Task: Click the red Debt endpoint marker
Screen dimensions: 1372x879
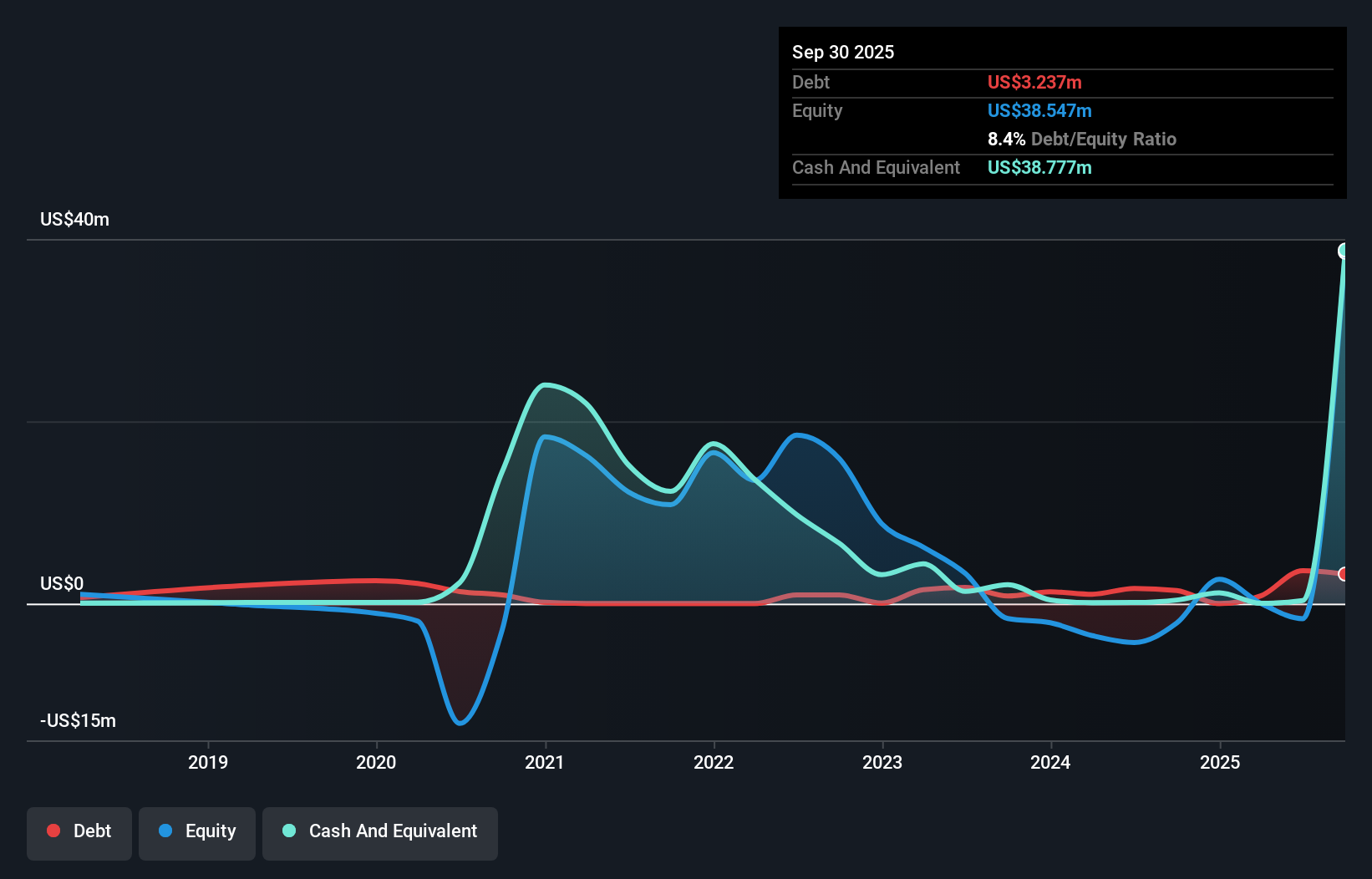Action: (x=1344, y=574)
